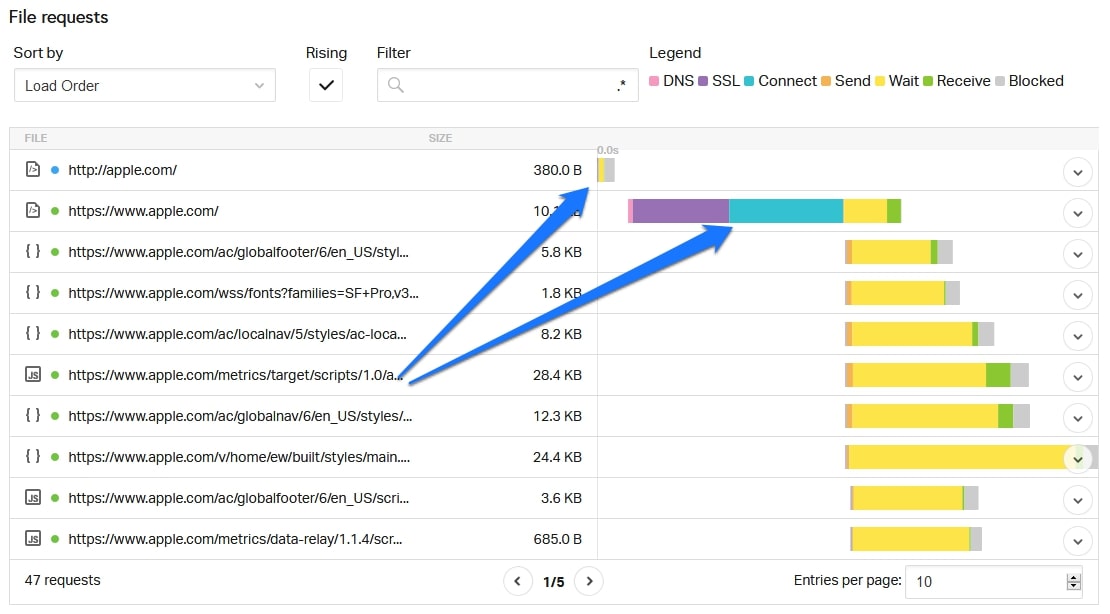1110x614 pixels.
Task: Click the FILE column header
Action: 35,138
